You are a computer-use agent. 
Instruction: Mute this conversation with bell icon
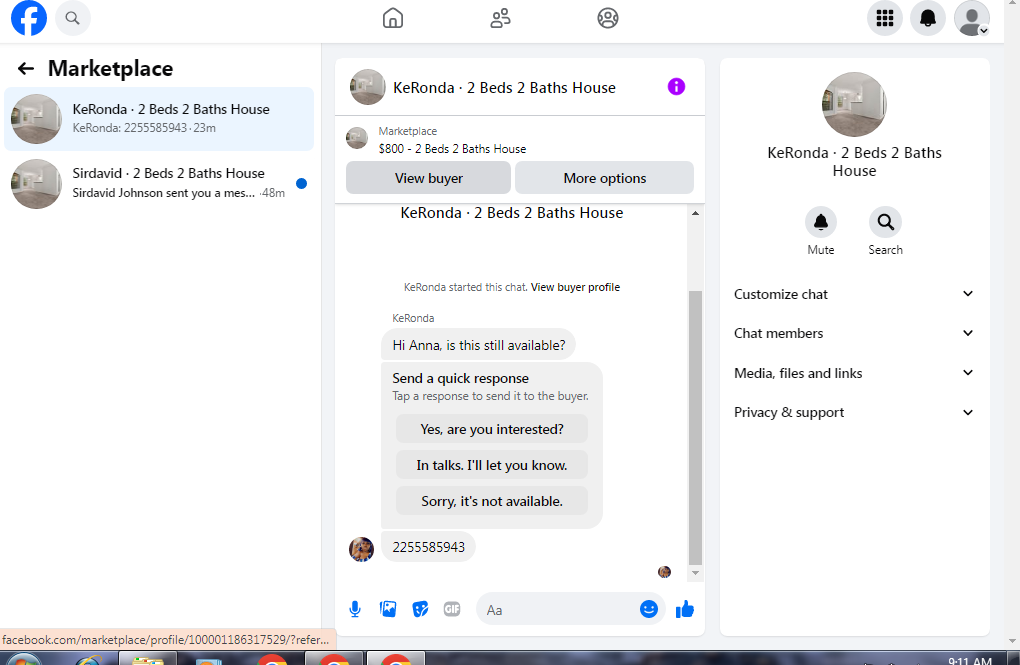coord(821,223)
